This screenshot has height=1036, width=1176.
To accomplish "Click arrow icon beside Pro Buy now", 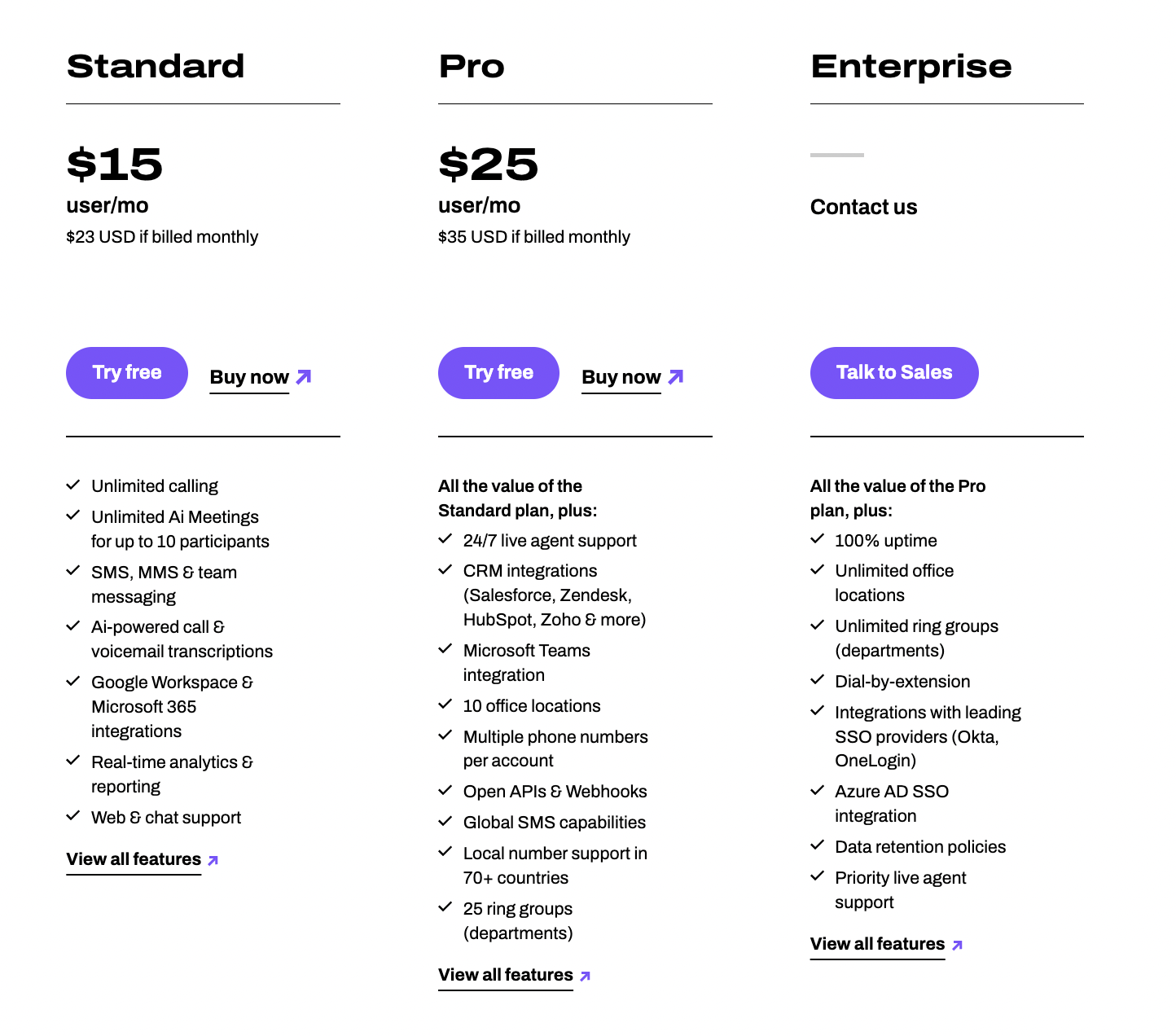I will click(x=676, y=377).
